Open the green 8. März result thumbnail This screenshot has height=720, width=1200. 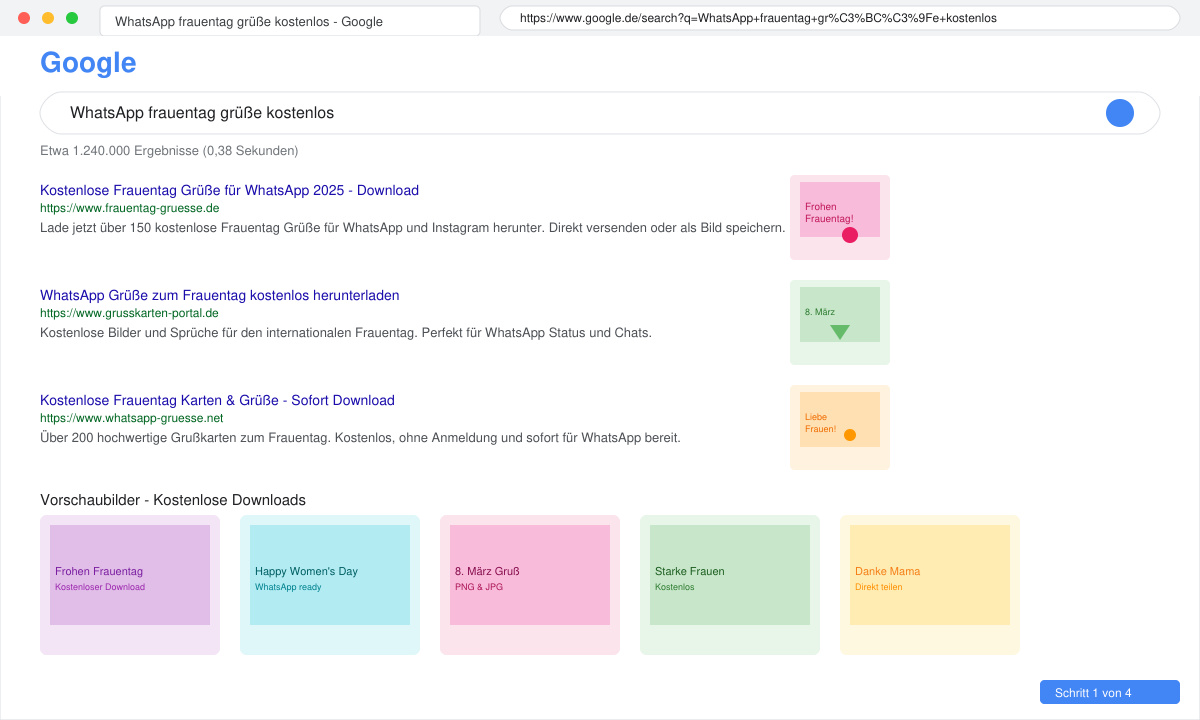point(840,323)
